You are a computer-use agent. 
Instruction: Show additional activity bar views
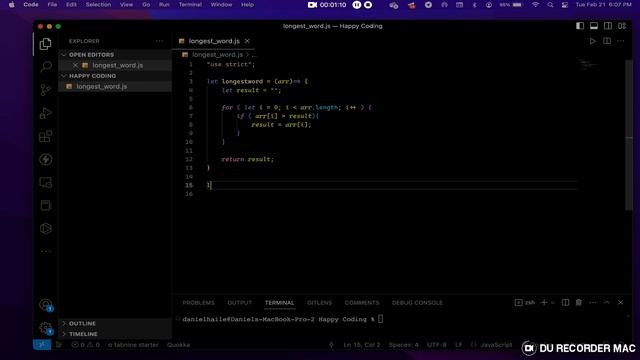tap(45, 251)
